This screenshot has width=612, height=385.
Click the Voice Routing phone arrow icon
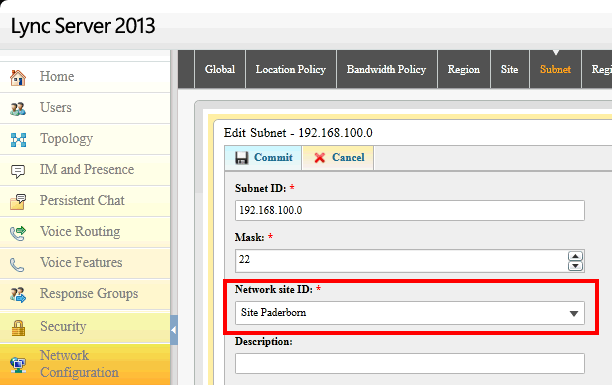tap(18, 233)
